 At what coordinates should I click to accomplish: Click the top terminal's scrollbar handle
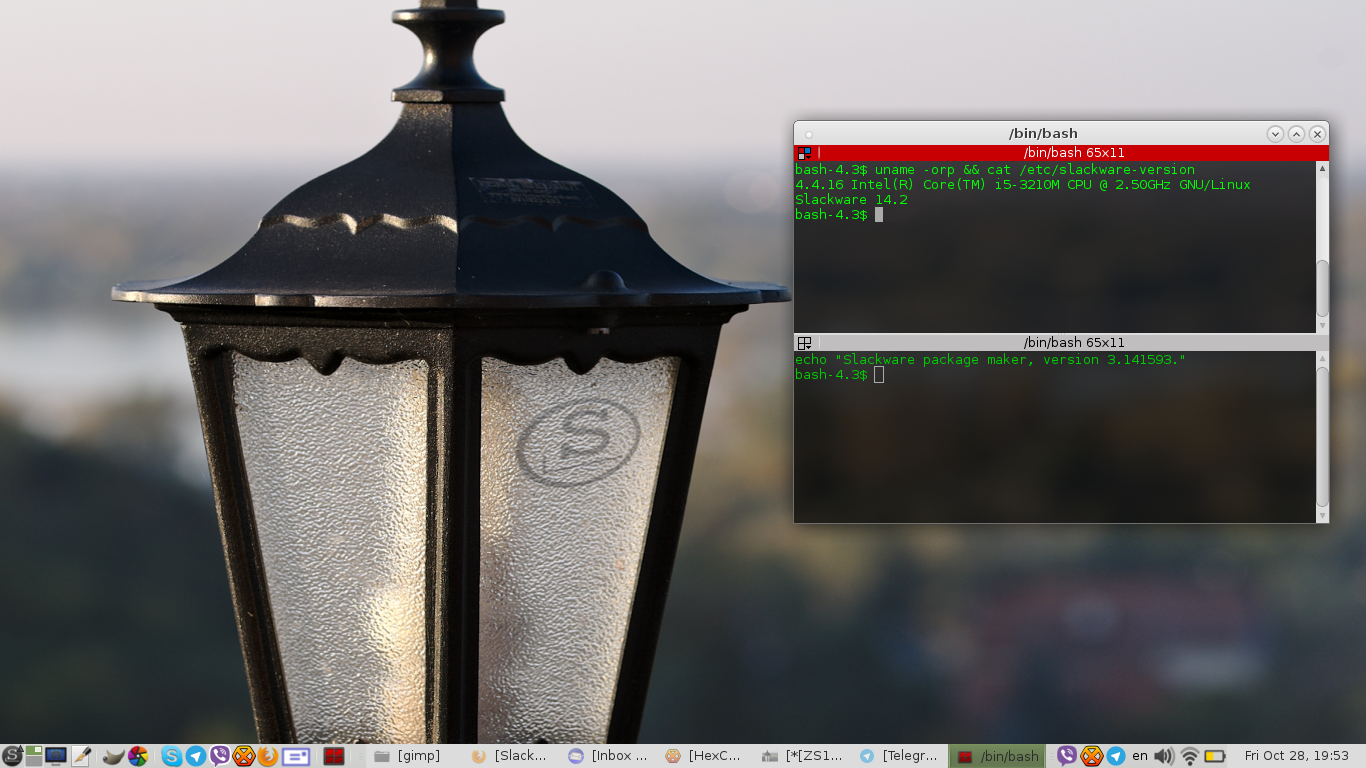click(x=1322, y=288)
